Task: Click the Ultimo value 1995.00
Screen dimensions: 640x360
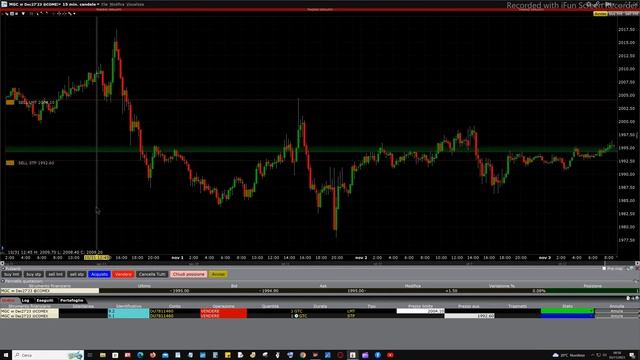Action: coord(180,291)
